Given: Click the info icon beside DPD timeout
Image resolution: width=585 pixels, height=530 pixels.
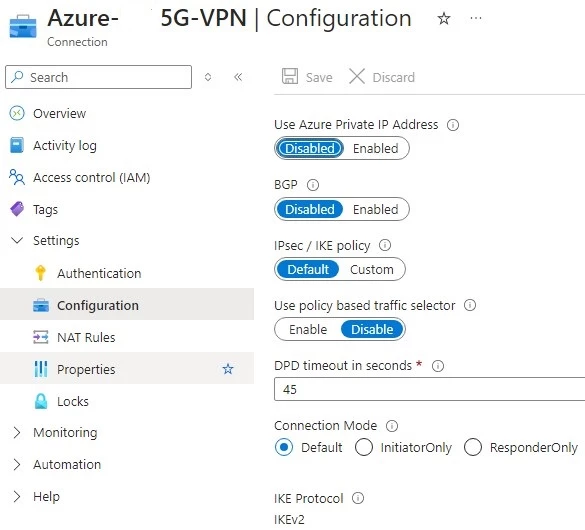Looking at the screenshot, I should pyautogui.click(x=438, y=366).
